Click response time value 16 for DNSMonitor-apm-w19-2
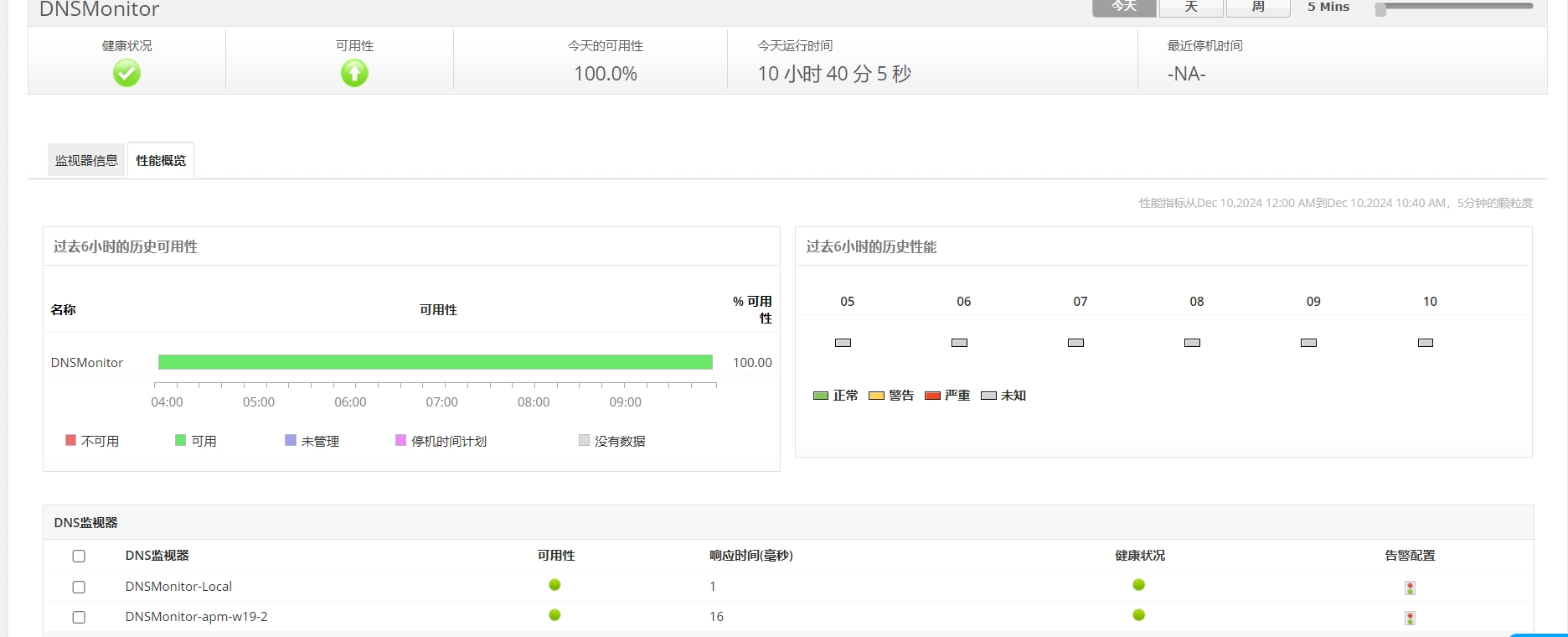1568x637 pixels. pyautogui.click(x=716, y=617)
